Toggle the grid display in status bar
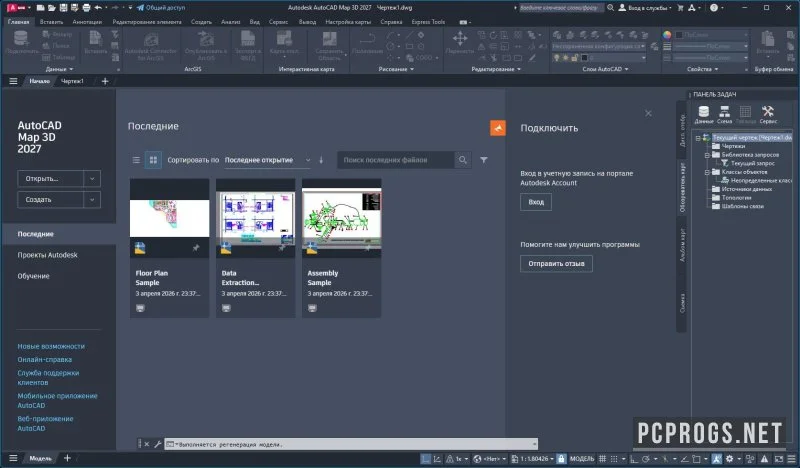The width and height of the screenshot is (800, 468). (603, 459)
